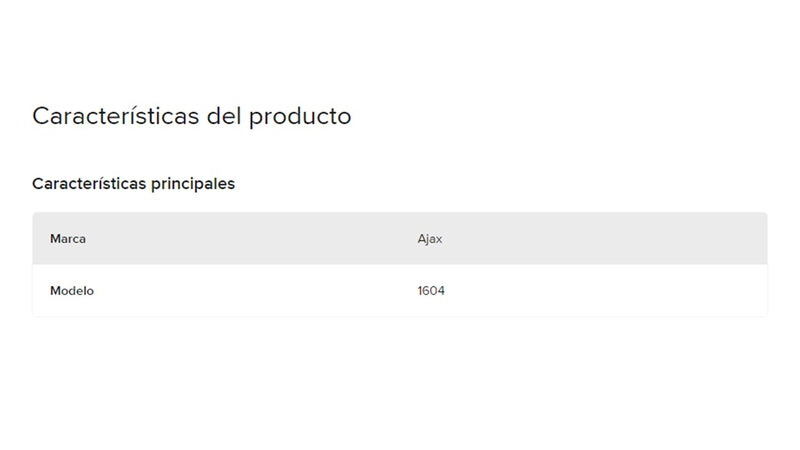Click the capital M in "Modelo"
This screenshot has height=450, width=800.
click(55, 291)
